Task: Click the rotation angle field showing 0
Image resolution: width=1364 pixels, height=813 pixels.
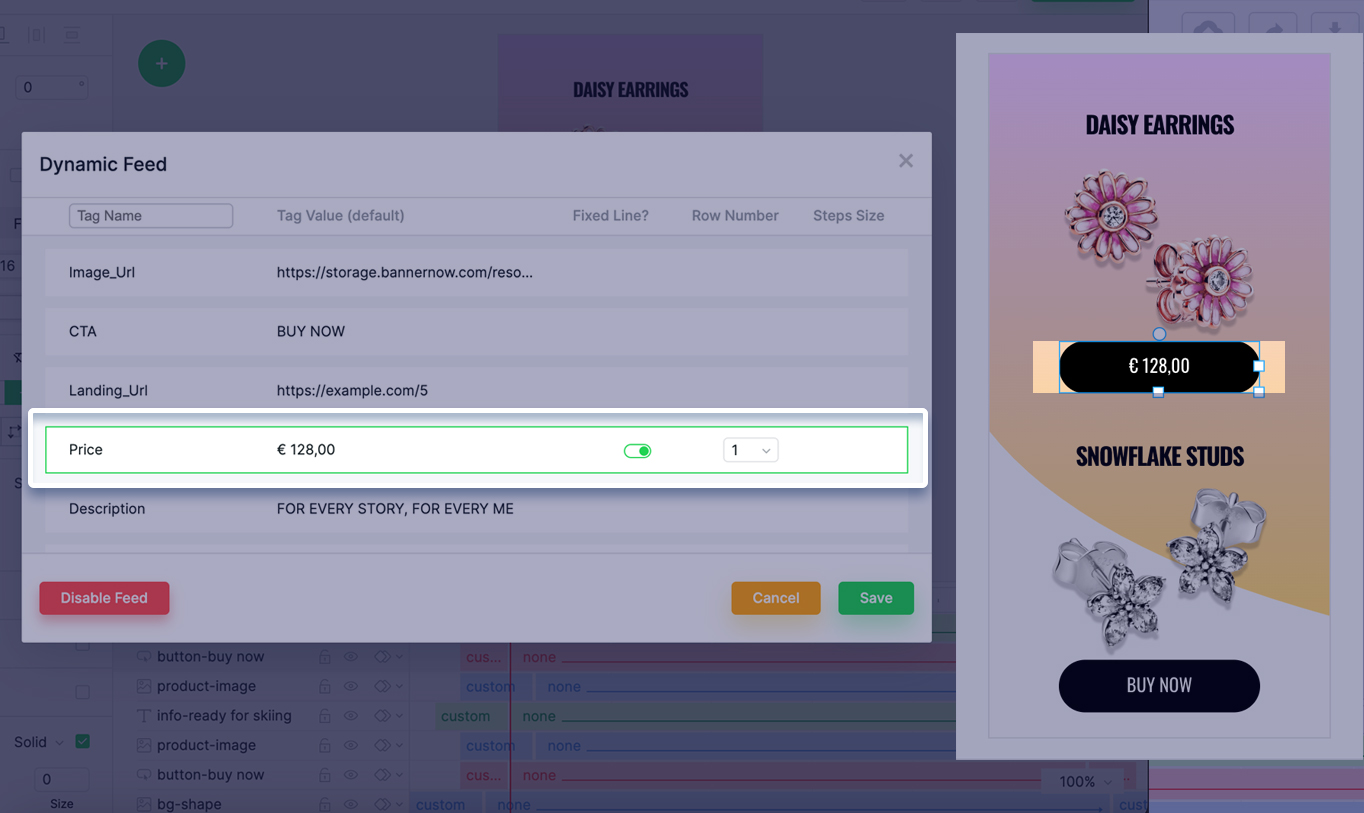Action: pos(50,87)
